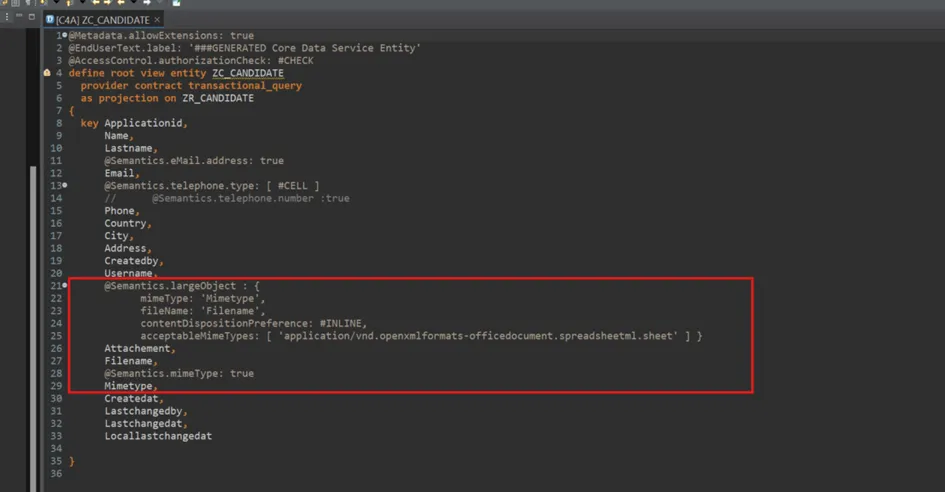Viewport: 945px width, 492px height.
Task: Collapse the fold marker at line 1
Action: [65, 36]
